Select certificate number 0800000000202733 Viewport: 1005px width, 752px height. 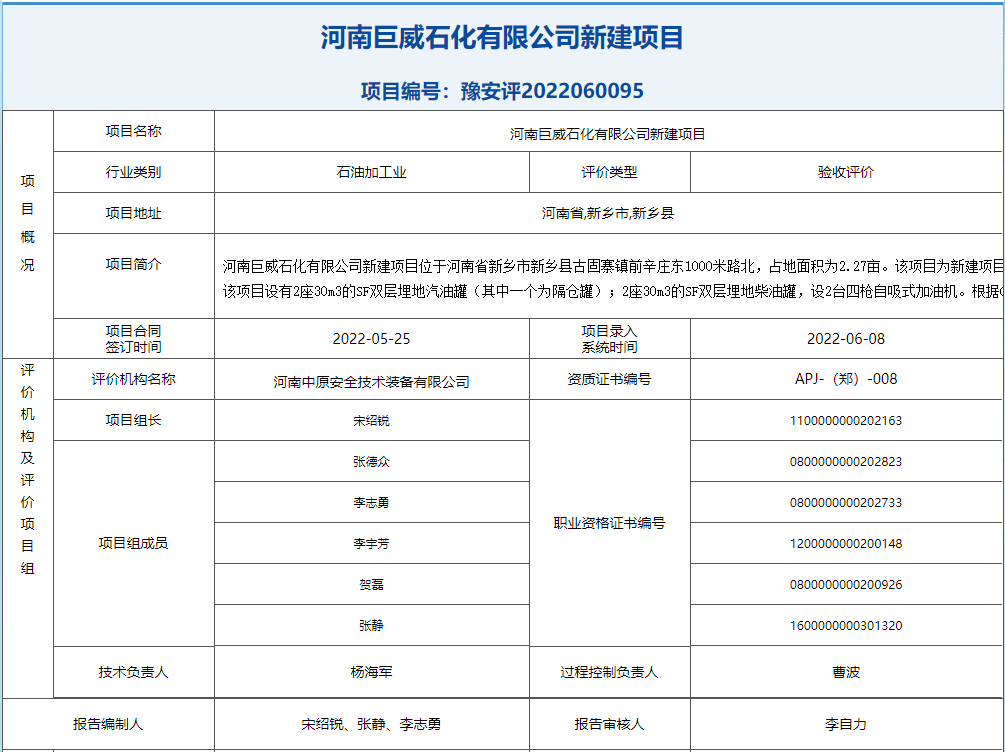coord(846,503)
